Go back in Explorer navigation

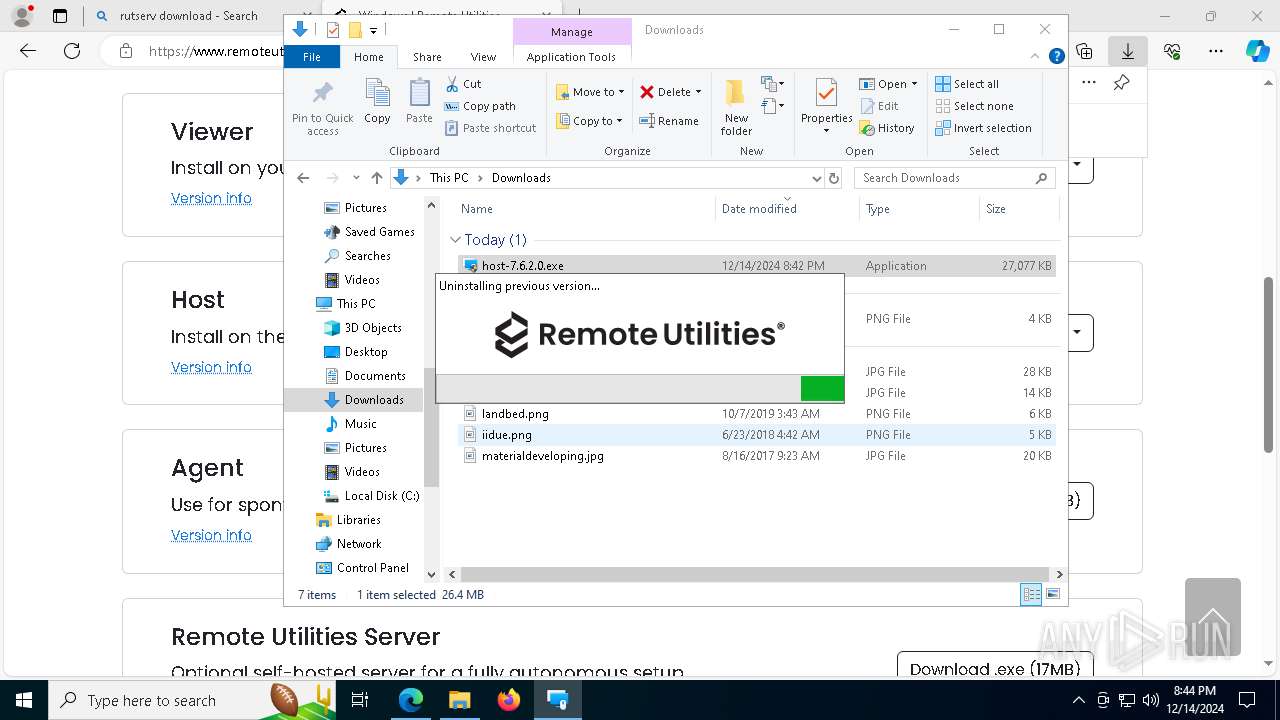click(x=303, y=178)
